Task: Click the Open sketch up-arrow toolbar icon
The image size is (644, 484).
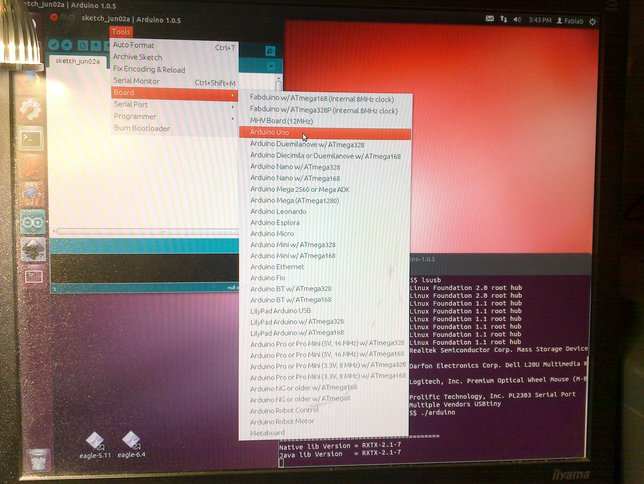Action: coord(95,45)
